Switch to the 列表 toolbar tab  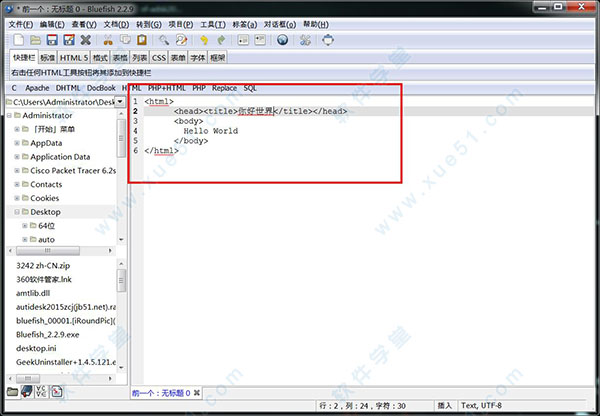click(139, 58)
